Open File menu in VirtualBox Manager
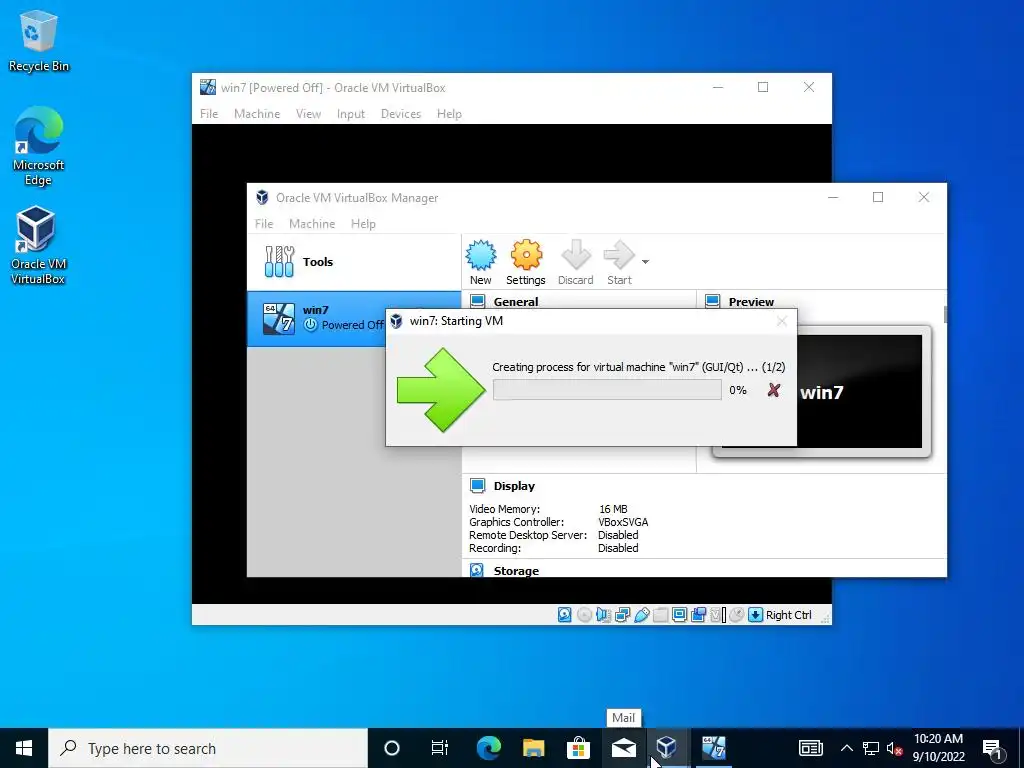This screenshot has width=1024, height=768. pos(264,223)
